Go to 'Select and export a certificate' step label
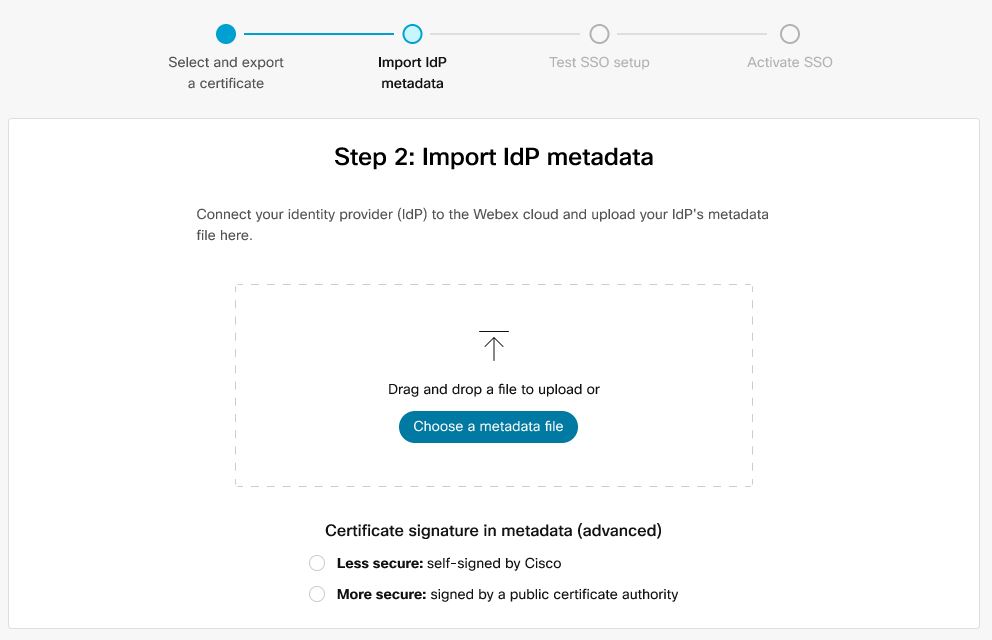 point(226,73)
